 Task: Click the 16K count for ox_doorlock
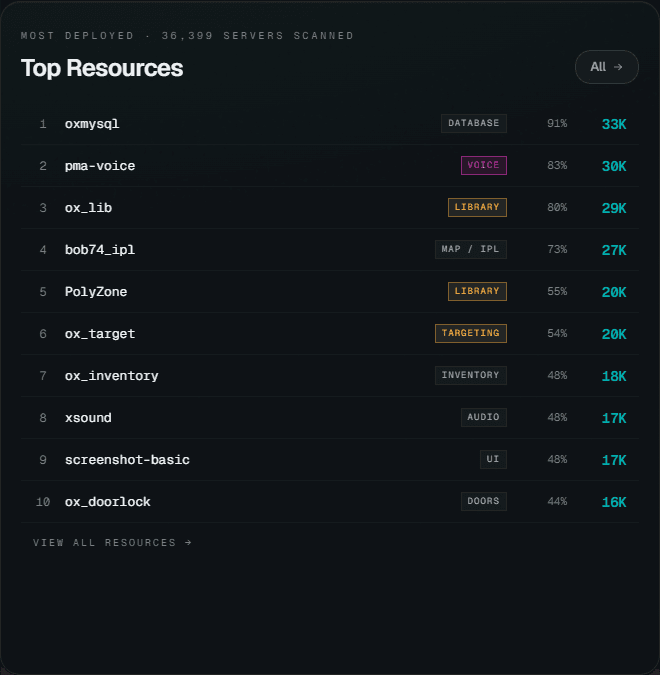pos(614,502)
